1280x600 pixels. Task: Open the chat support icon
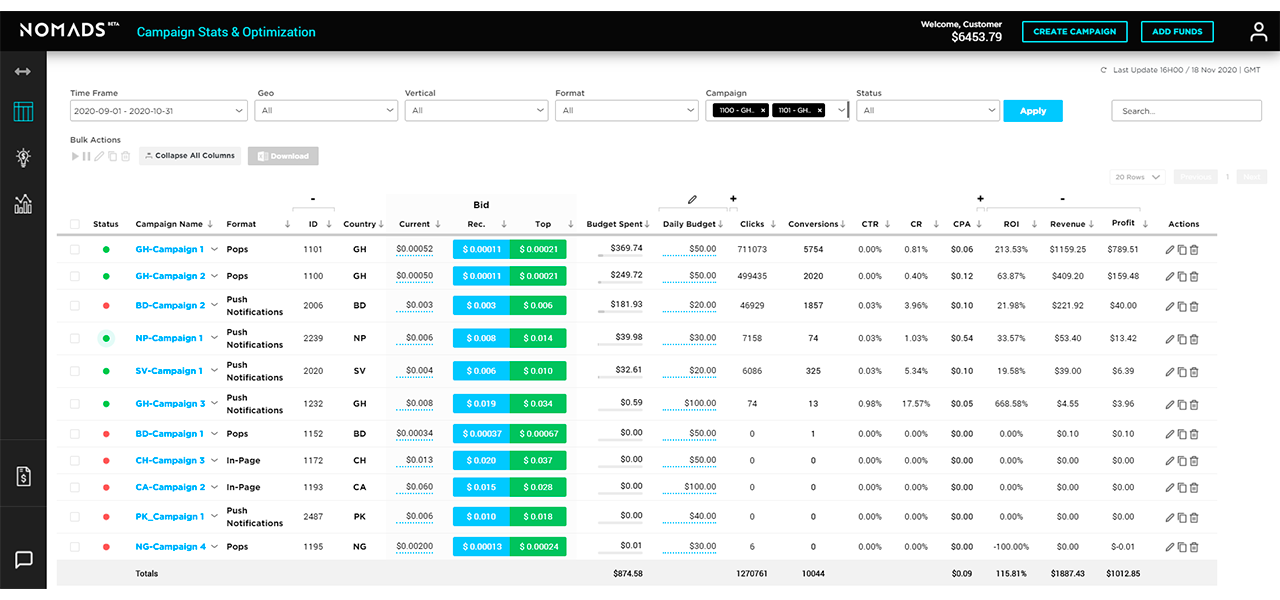pos(23,560)
